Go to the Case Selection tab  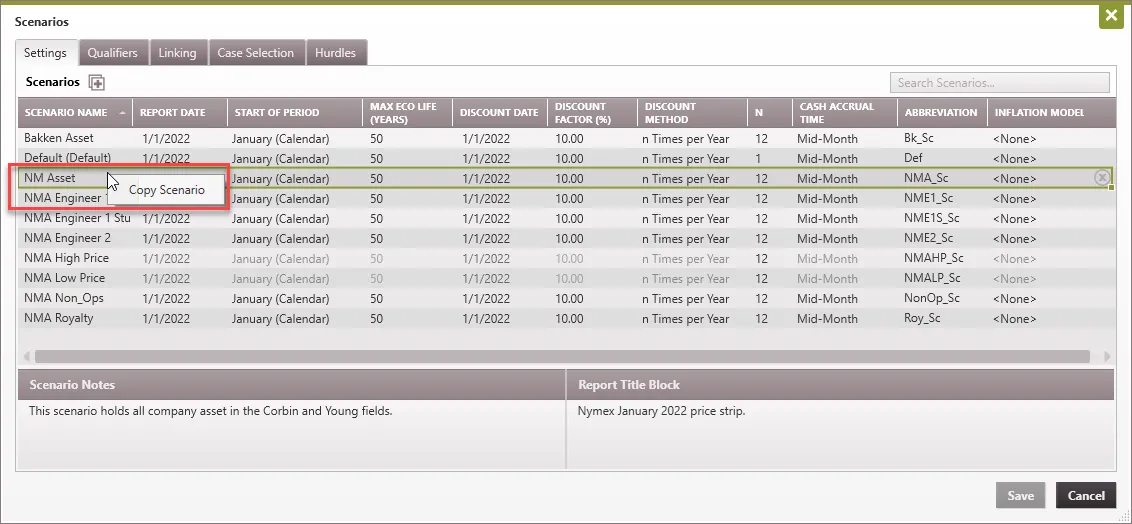255,53
